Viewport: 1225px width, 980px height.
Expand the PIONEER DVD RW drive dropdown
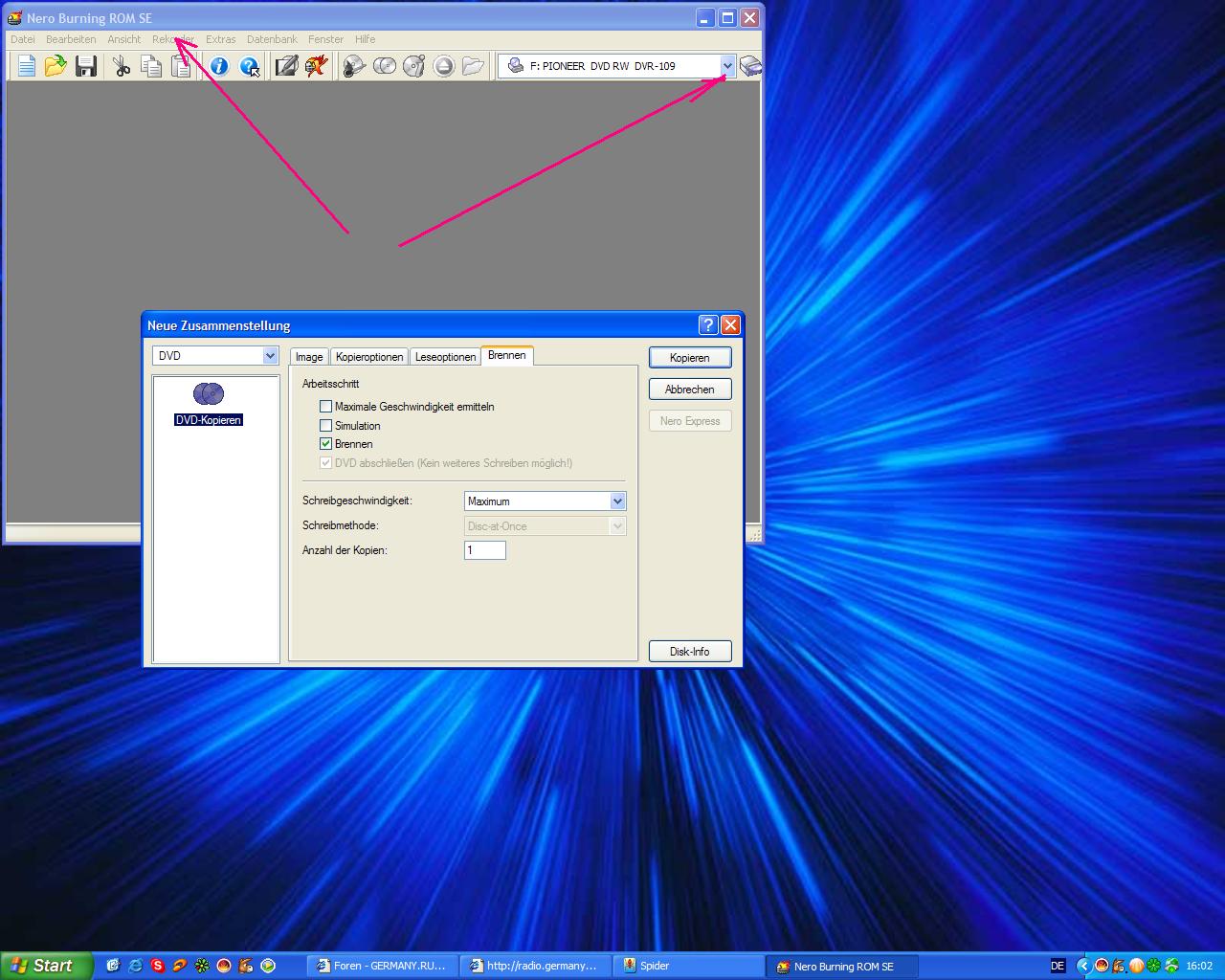point(727,66)
